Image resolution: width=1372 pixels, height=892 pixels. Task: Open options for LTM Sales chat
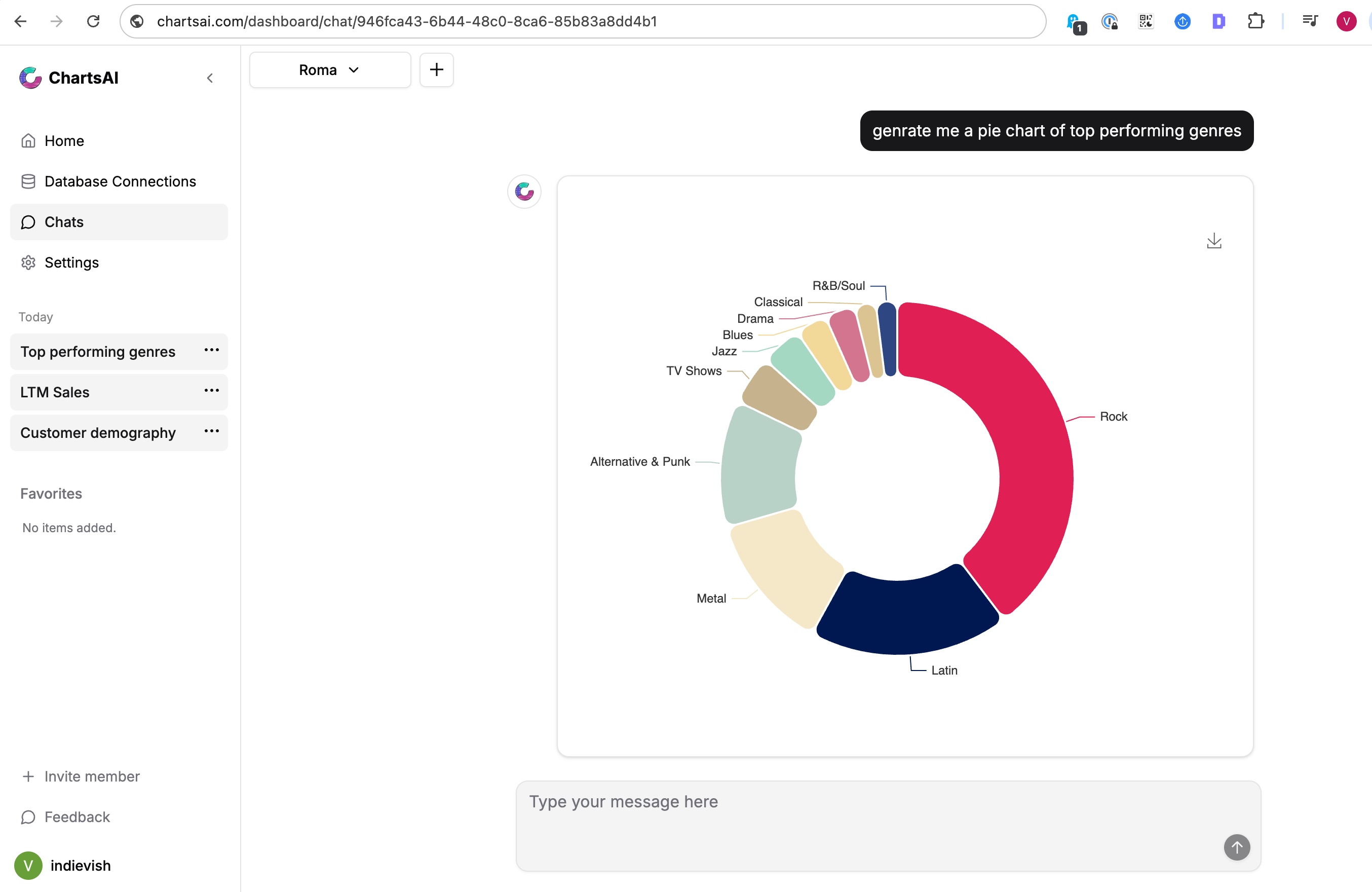click(212, 391)
